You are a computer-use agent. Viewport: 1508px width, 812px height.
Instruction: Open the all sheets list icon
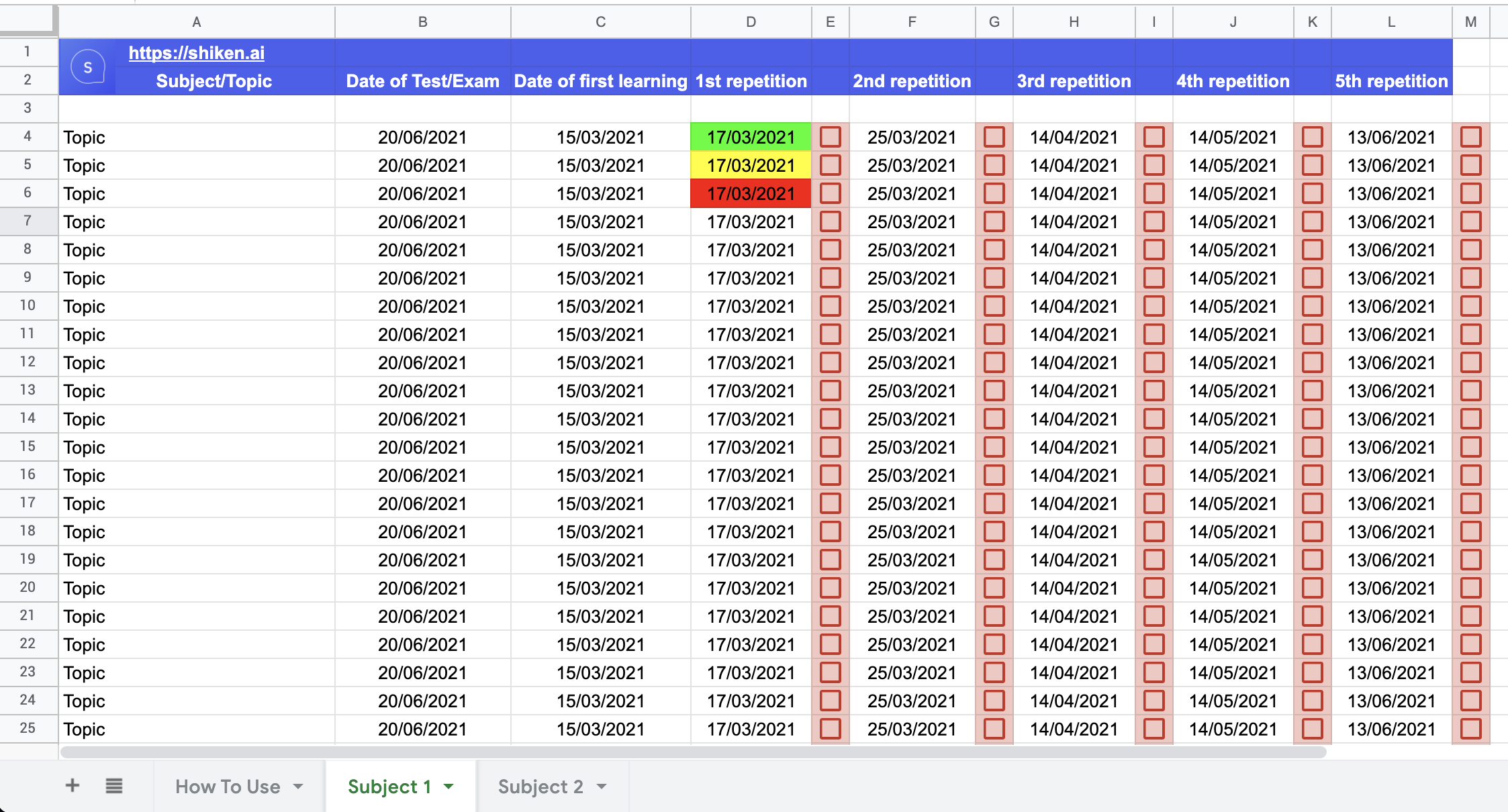coord(114,785)
